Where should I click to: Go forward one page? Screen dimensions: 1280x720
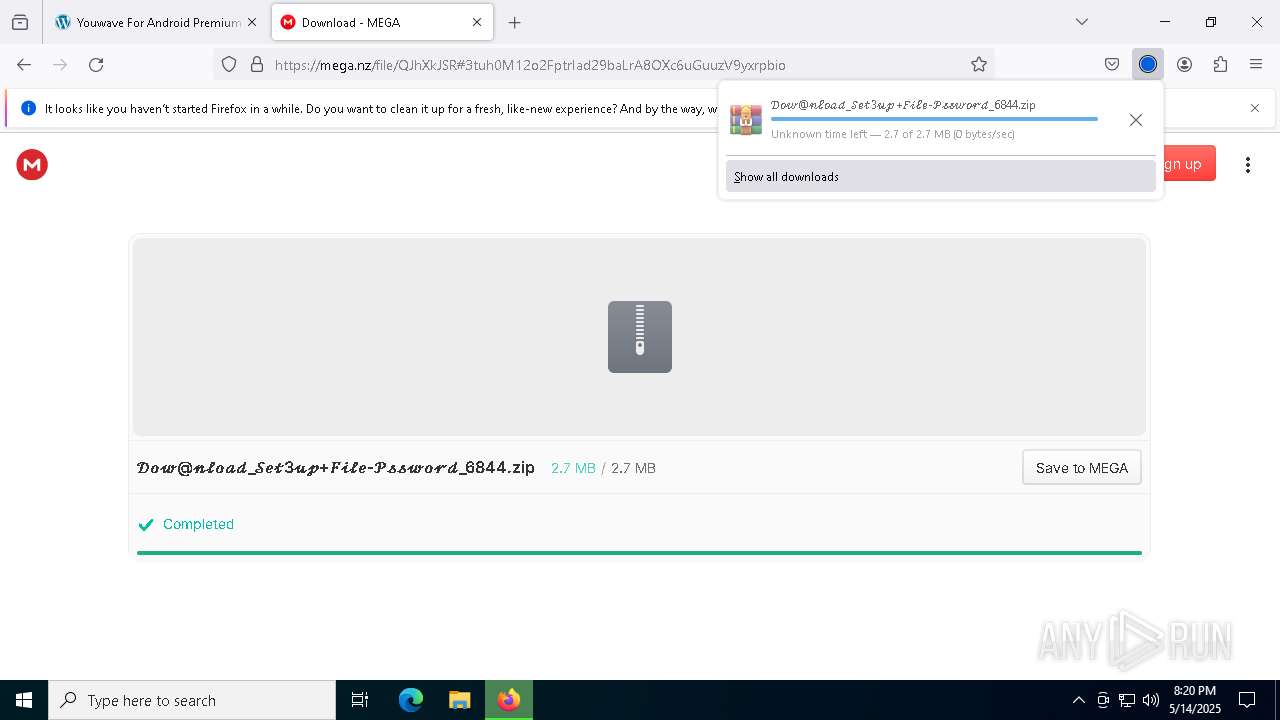click(60, 64)
